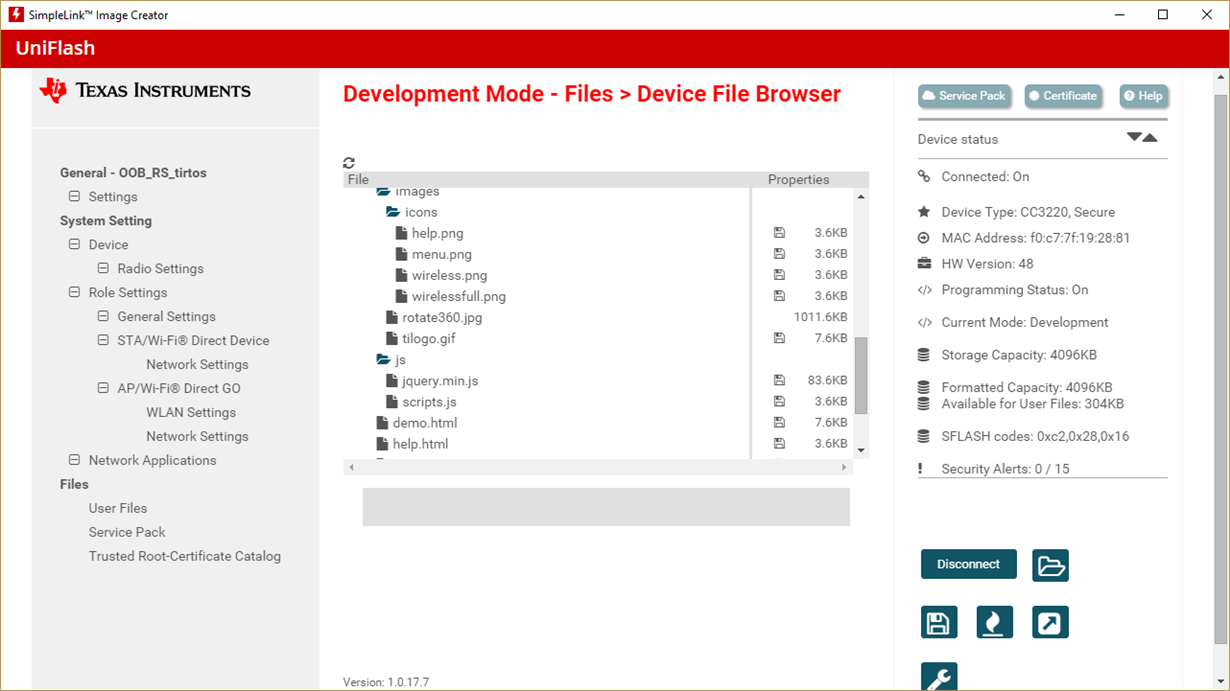Click the file icon beside rotate360.jpg
The image size is (1230, 691).
tap(392, 317)
